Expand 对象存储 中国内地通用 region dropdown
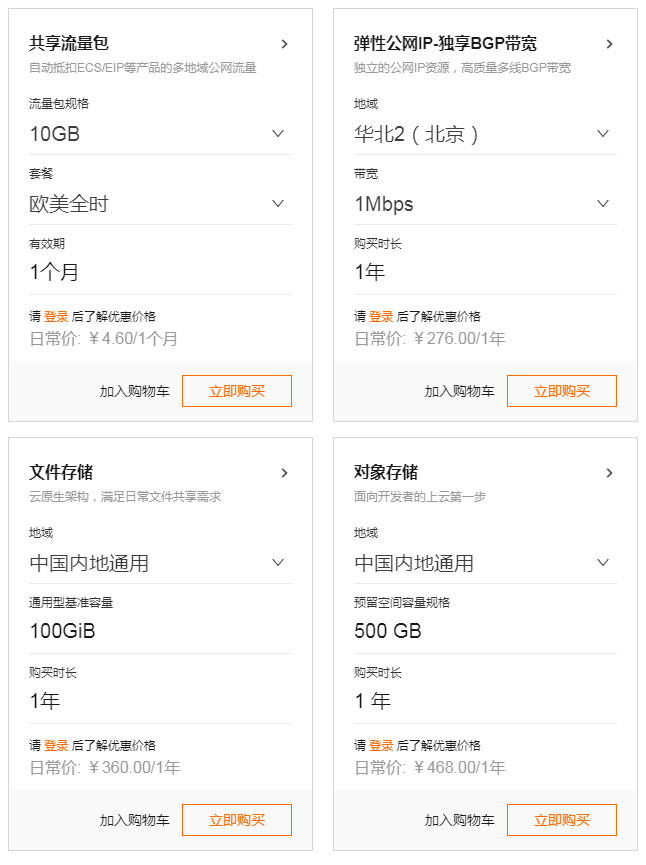Screen dimensions: 646x865 coord(485,563)
